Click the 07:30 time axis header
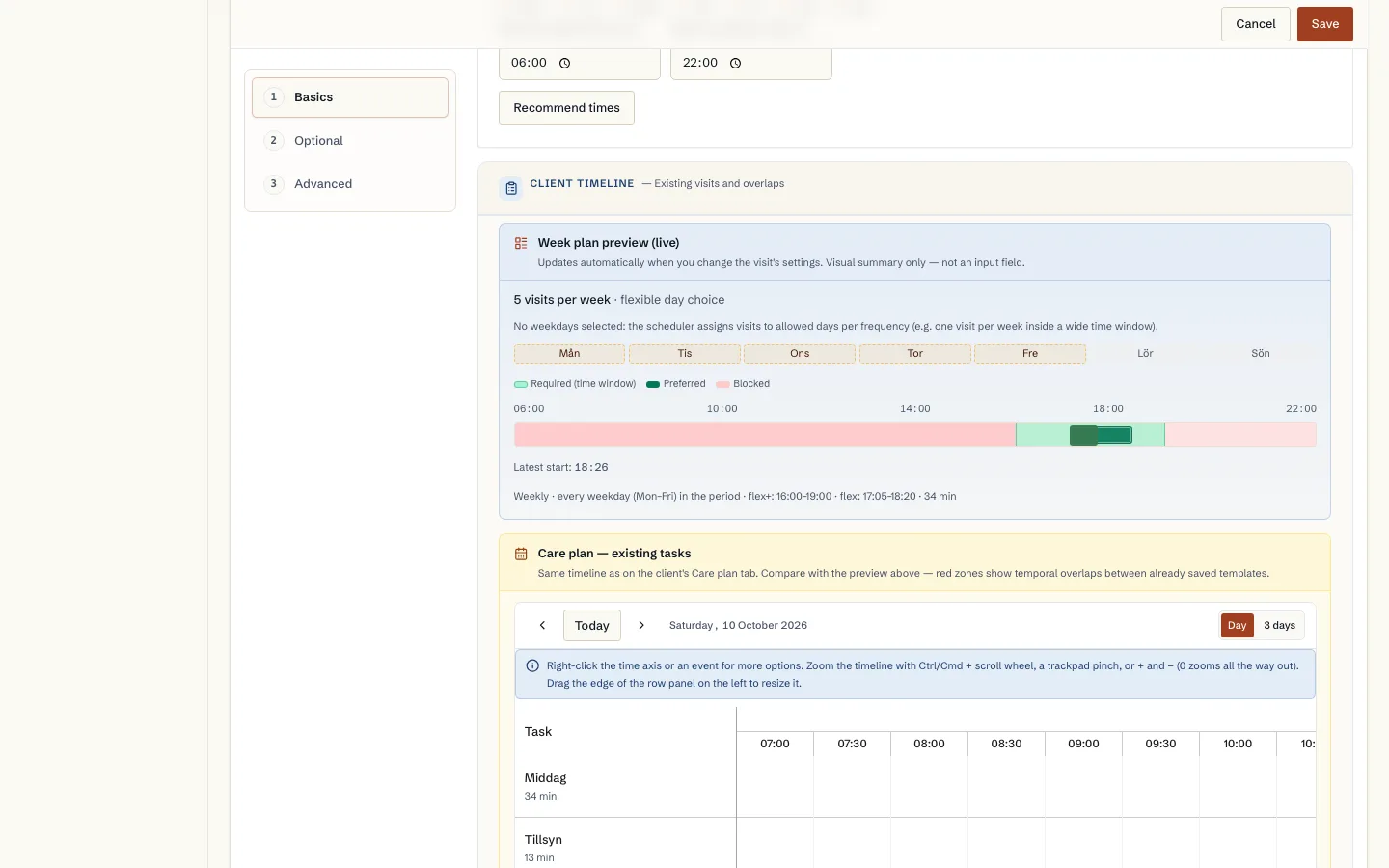 [x=852, y=745]
